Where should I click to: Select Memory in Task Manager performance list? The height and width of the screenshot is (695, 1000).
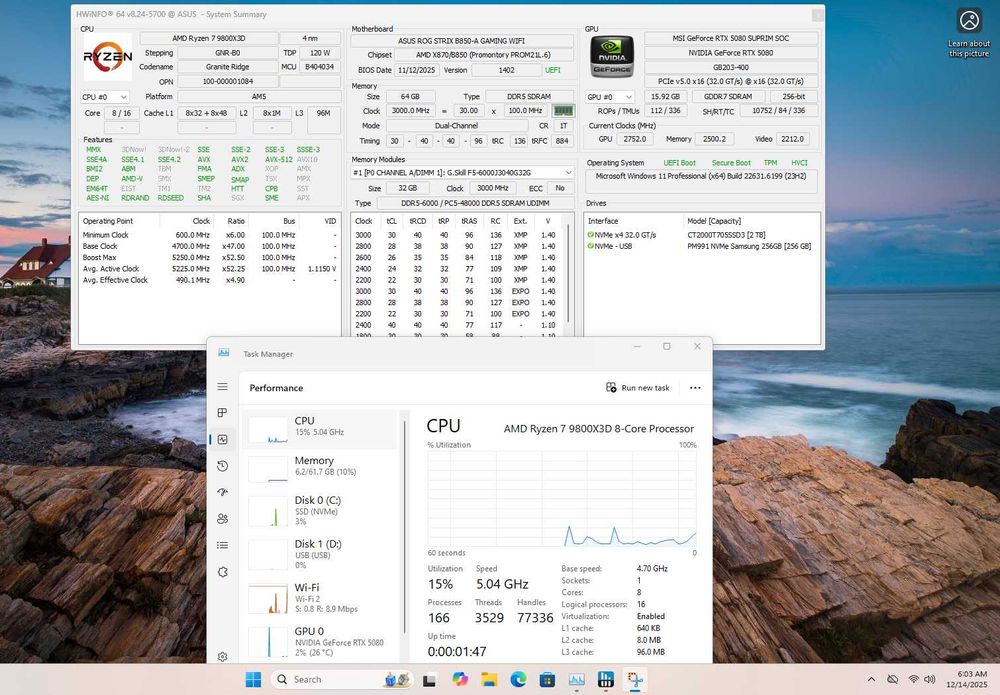point(320,469)
